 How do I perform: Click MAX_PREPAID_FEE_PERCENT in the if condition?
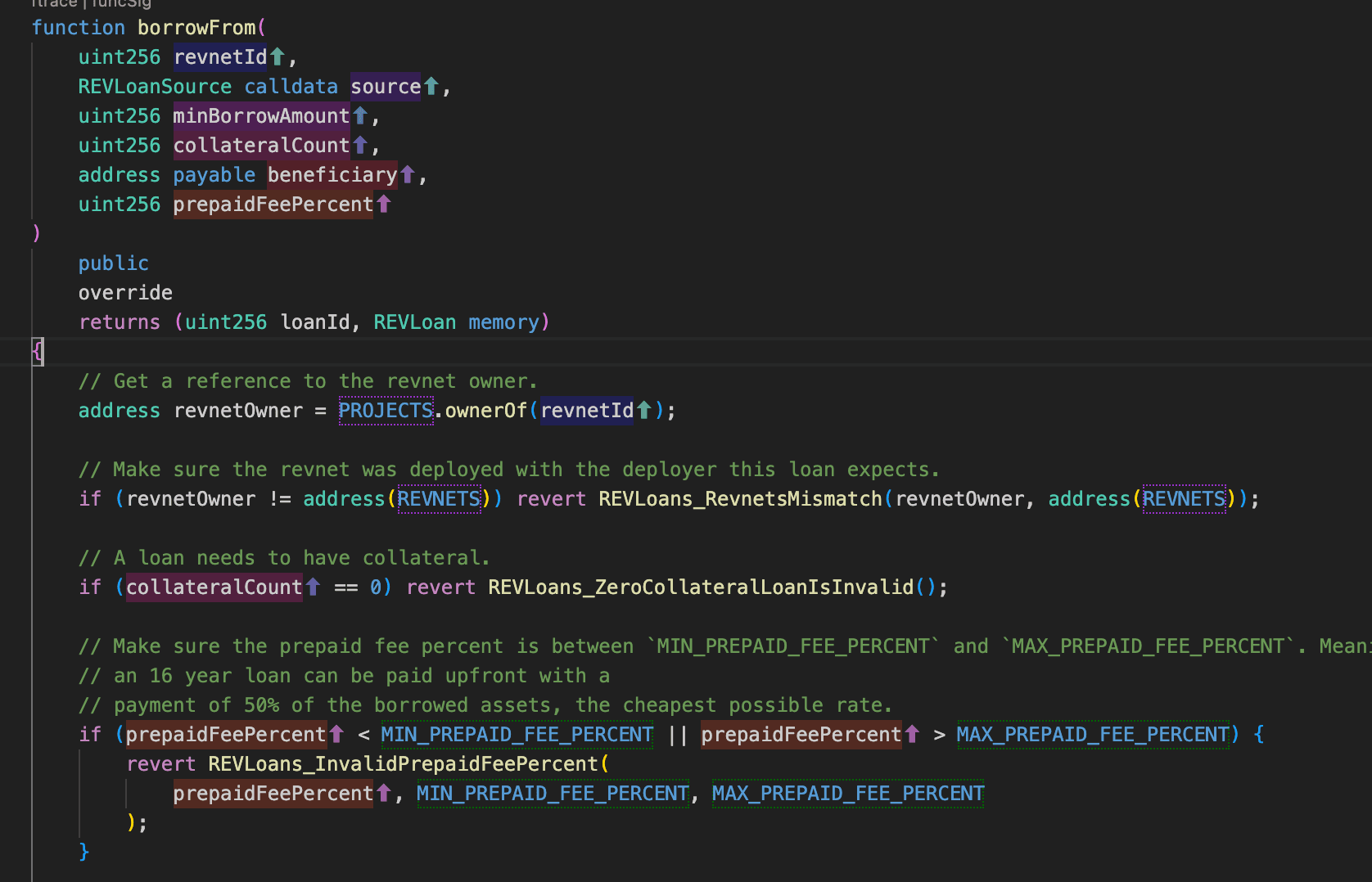pyautogui.click(x=1093, y=734)
